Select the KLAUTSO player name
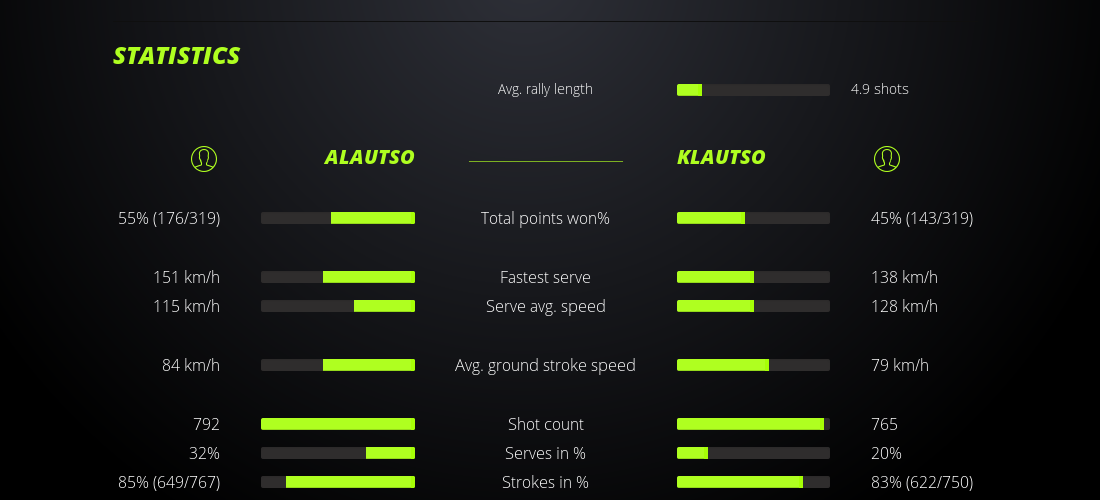1100x500 pixels. (721, 157)
